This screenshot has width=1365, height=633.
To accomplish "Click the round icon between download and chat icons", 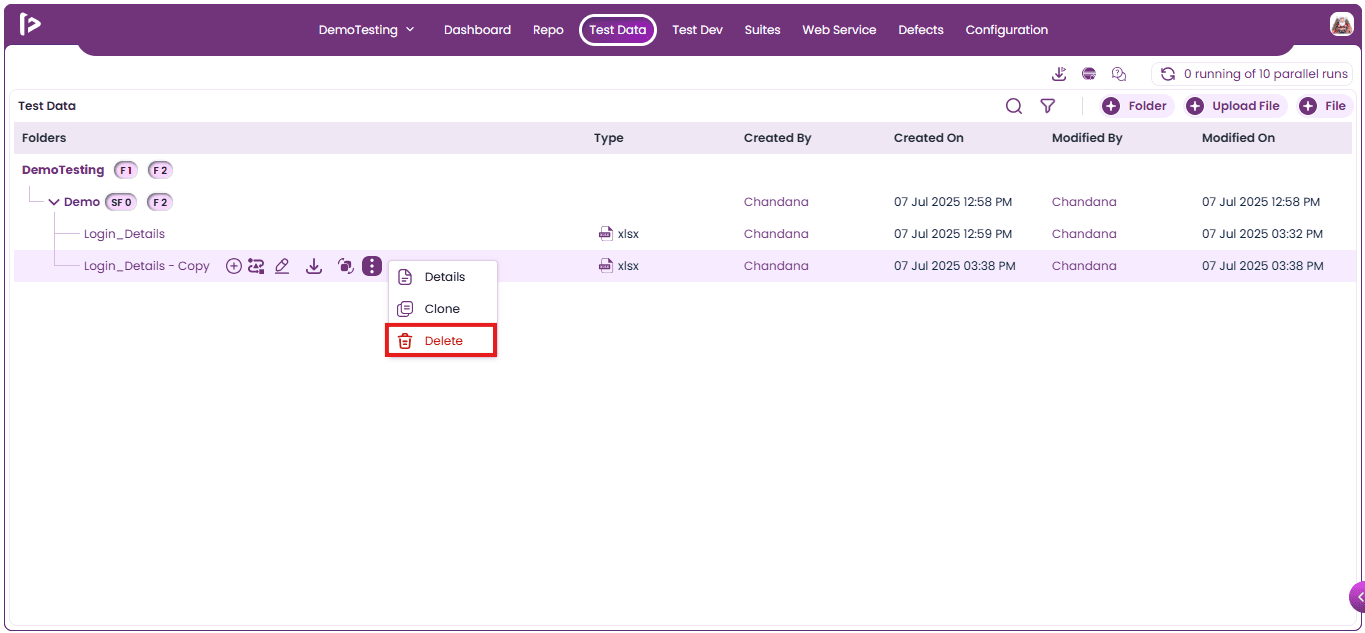I will pyautogui.click(x=1089, y=74).
